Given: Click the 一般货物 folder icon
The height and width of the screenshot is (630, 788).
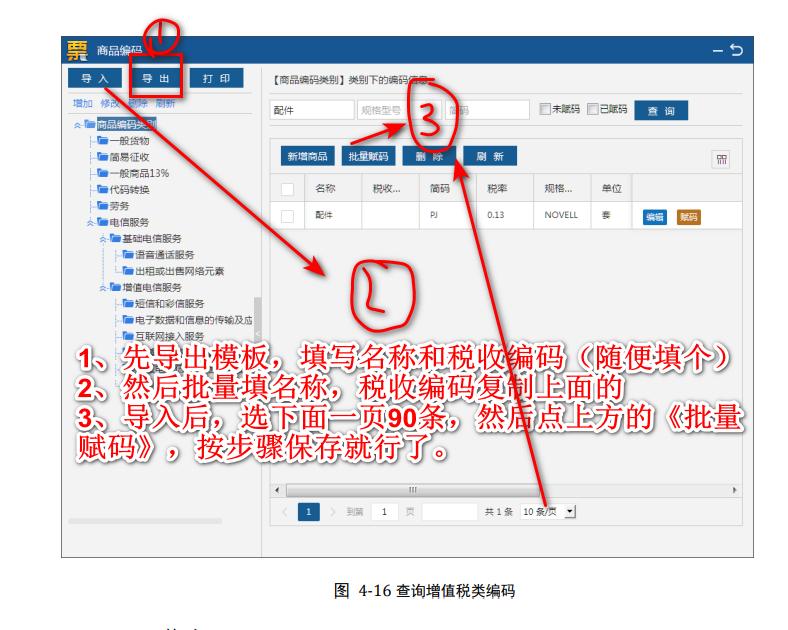Looking at the screenshot, I should coord(103,140).
